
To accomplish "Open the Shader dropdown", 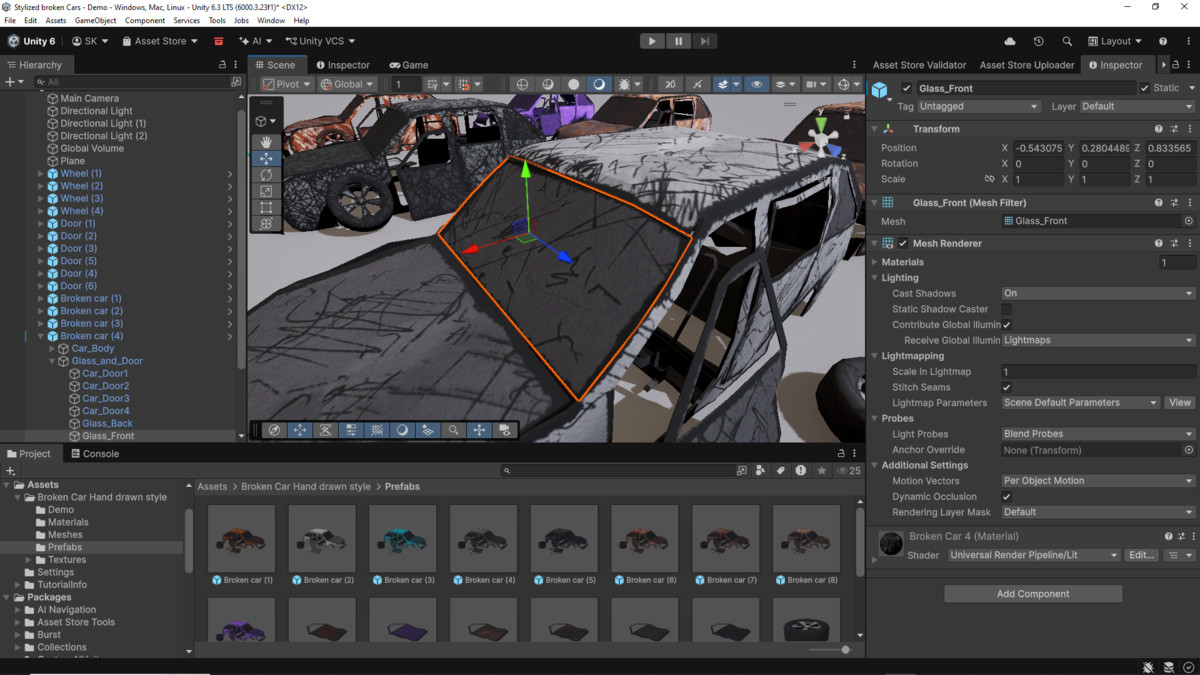I will pos(1034,555).
